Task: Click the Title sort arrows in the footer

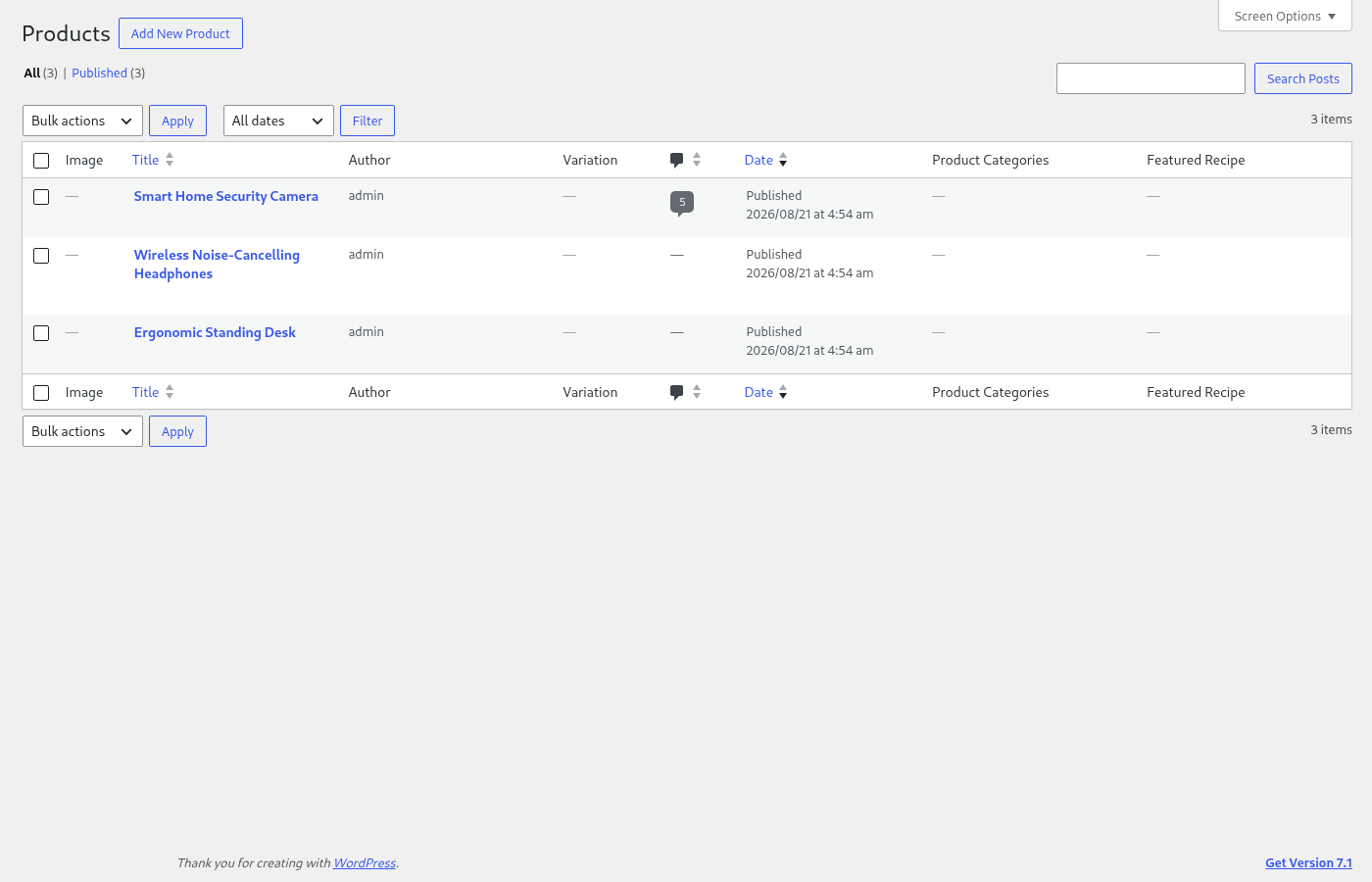Action: tap(170, 392)
